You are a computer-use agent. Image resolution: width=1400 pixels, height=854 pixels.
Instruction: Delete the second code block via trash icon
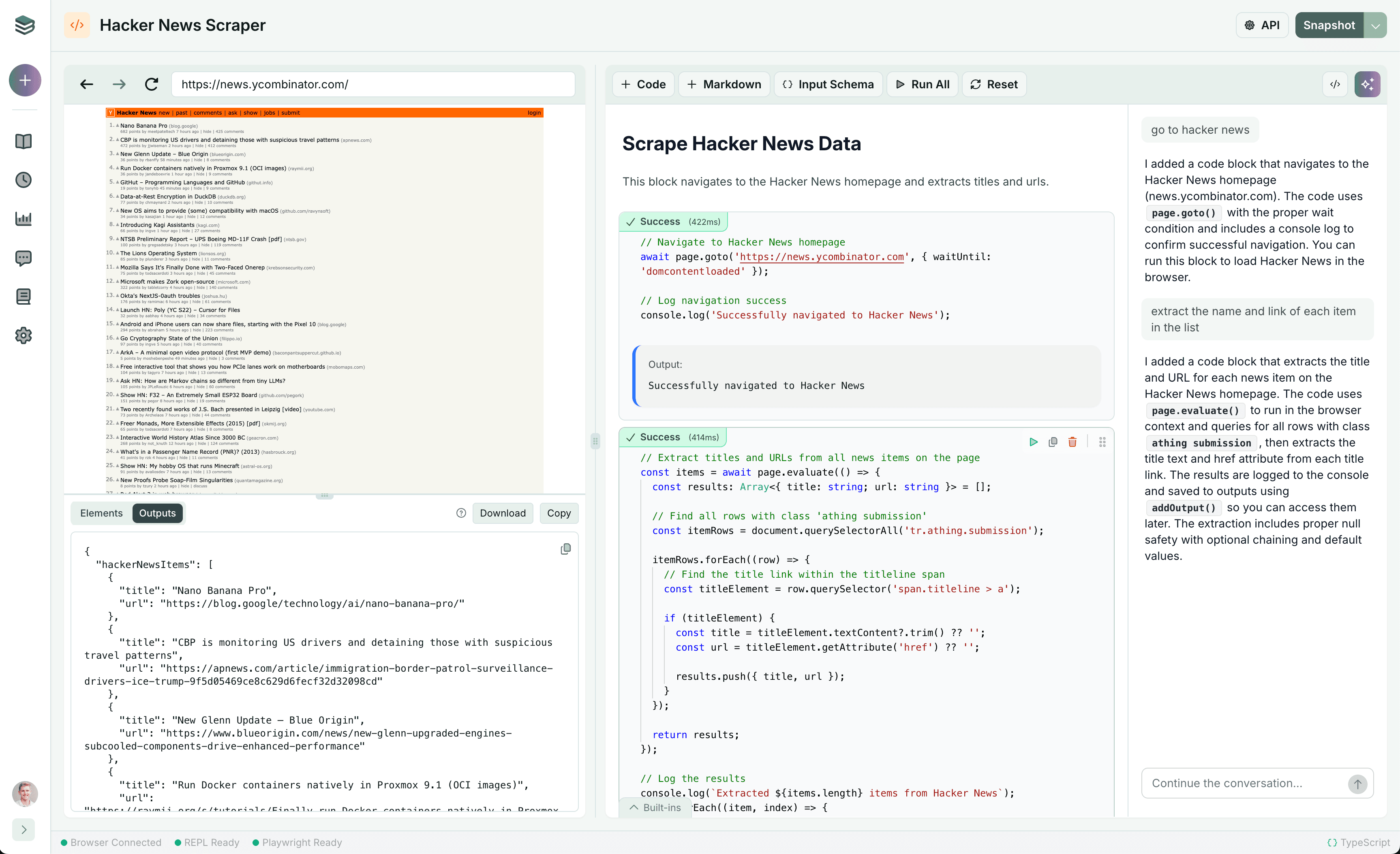tap(1073, 442)
